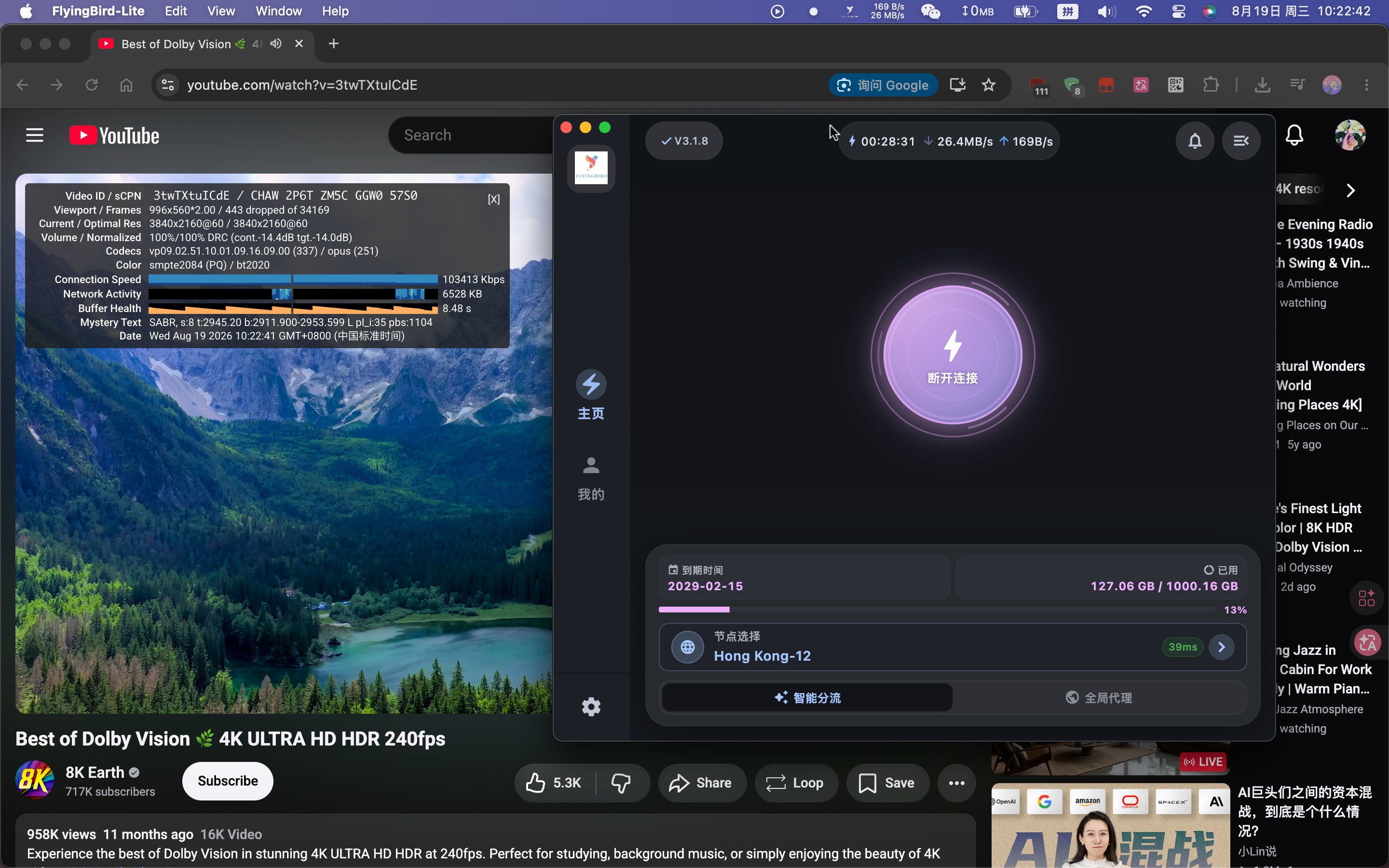Open the 8K Earth channel name link
This screenshot has height=868, width=1389.
click(x=95, y=772)
